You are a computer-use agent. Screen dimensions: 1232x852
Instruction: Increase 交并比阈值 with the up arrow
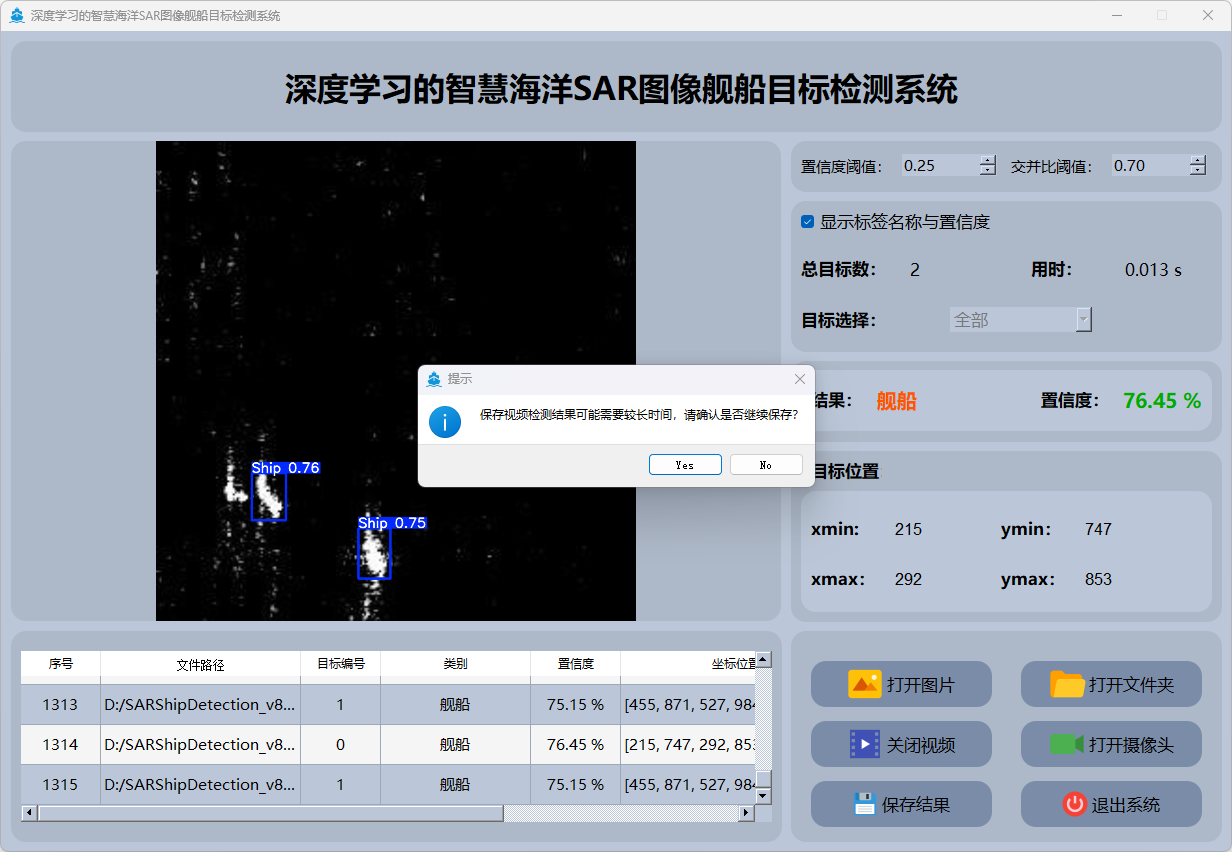click(1198, 160)
